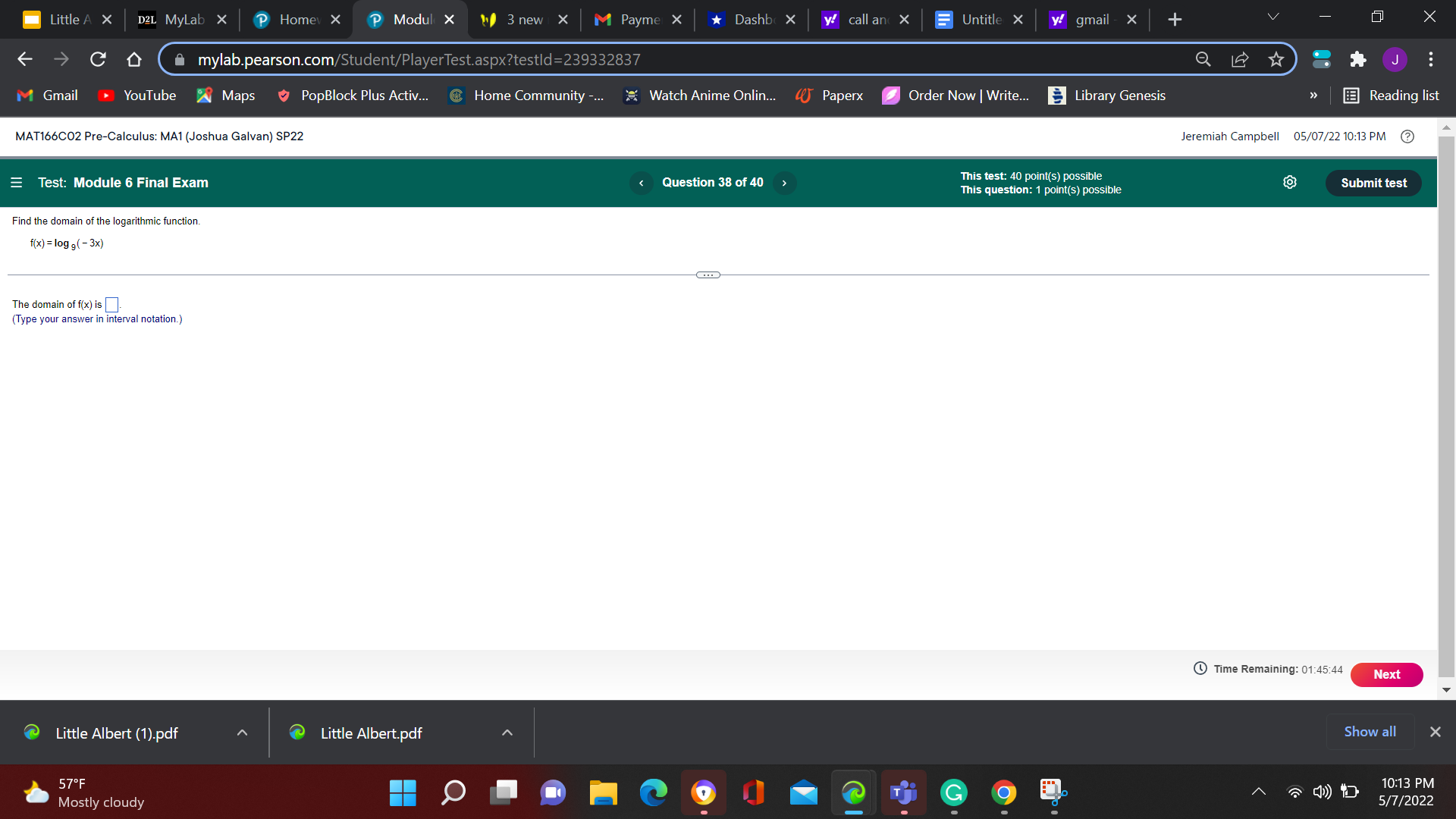This screenshot has width=1456, height=819.
Task: Expand Little Albert.pdf download options
Action: 507,733
